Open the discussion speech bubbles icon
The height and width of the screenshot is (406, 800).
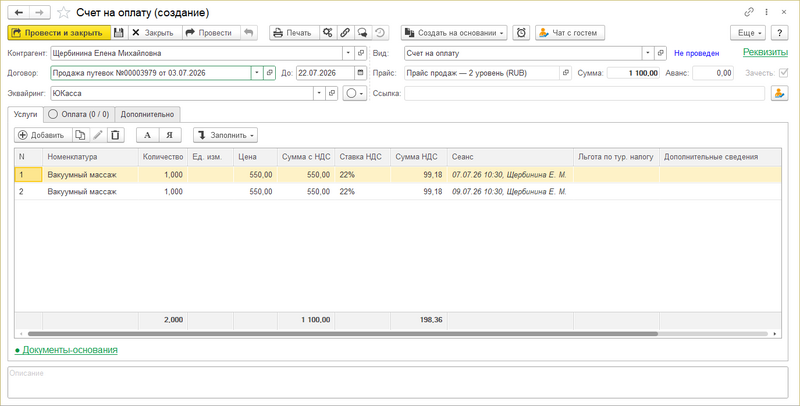coord(362,33)
